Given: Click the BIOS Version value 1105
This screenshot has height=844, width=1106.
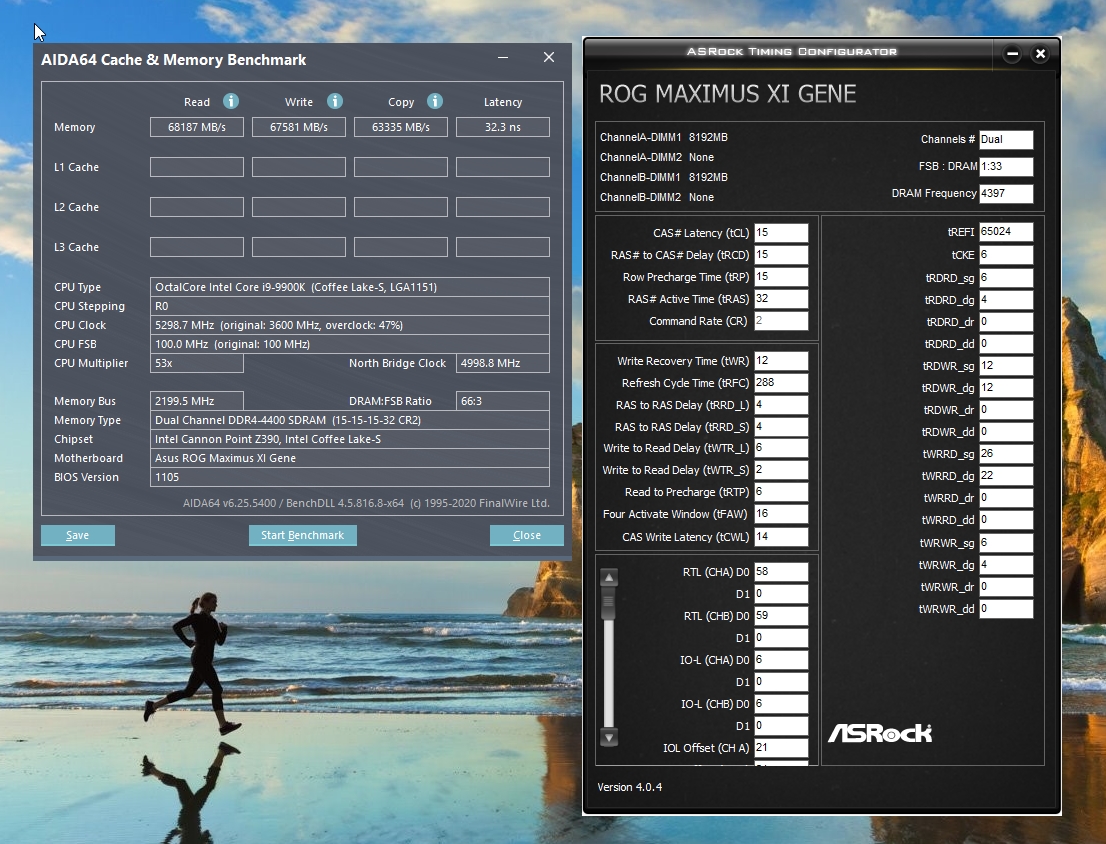Looking at the screenshot, I should (350, 477).
